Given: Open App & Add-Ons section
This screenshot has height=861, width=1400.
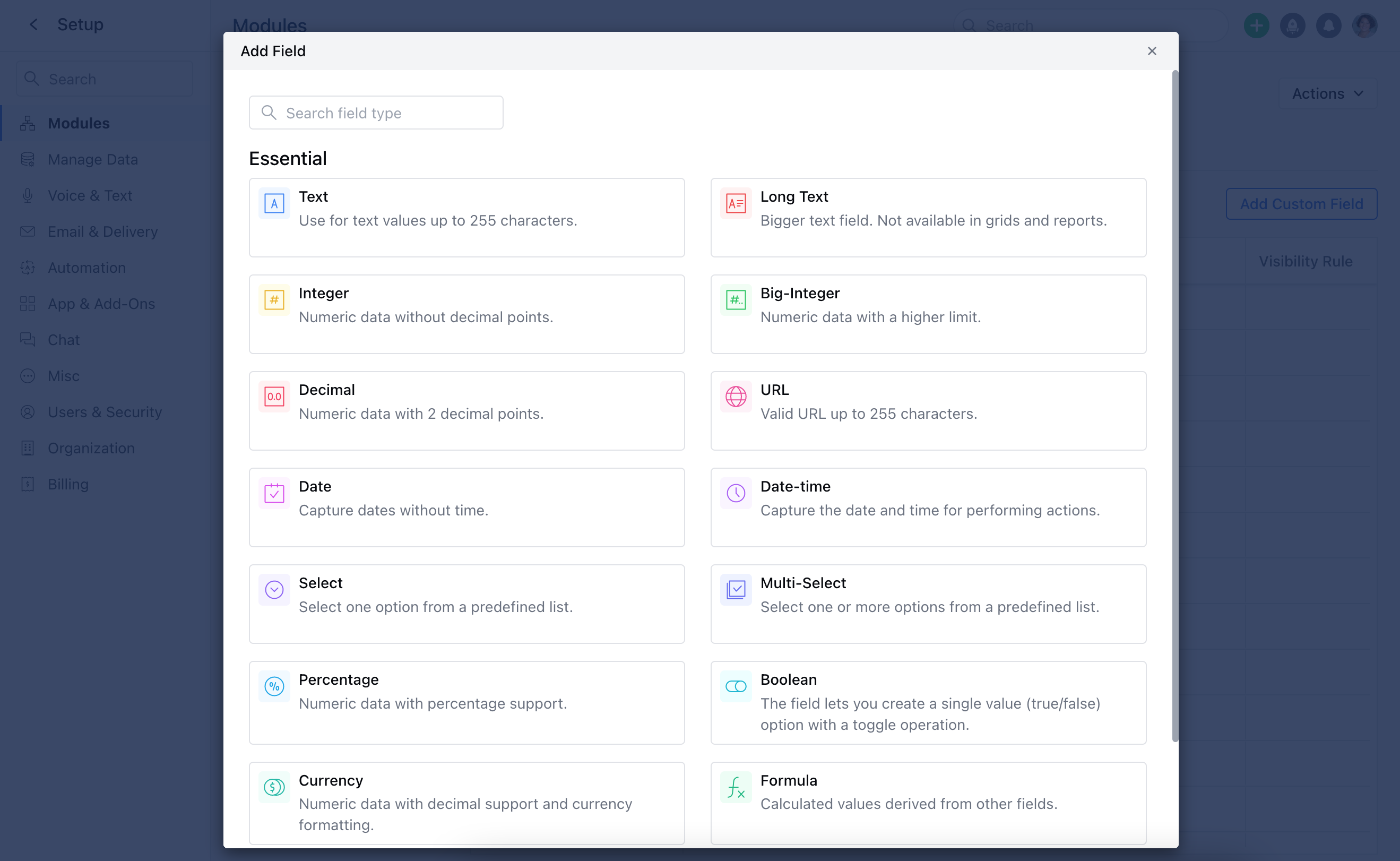Looking at the screenshot, I should coord(101,304).
